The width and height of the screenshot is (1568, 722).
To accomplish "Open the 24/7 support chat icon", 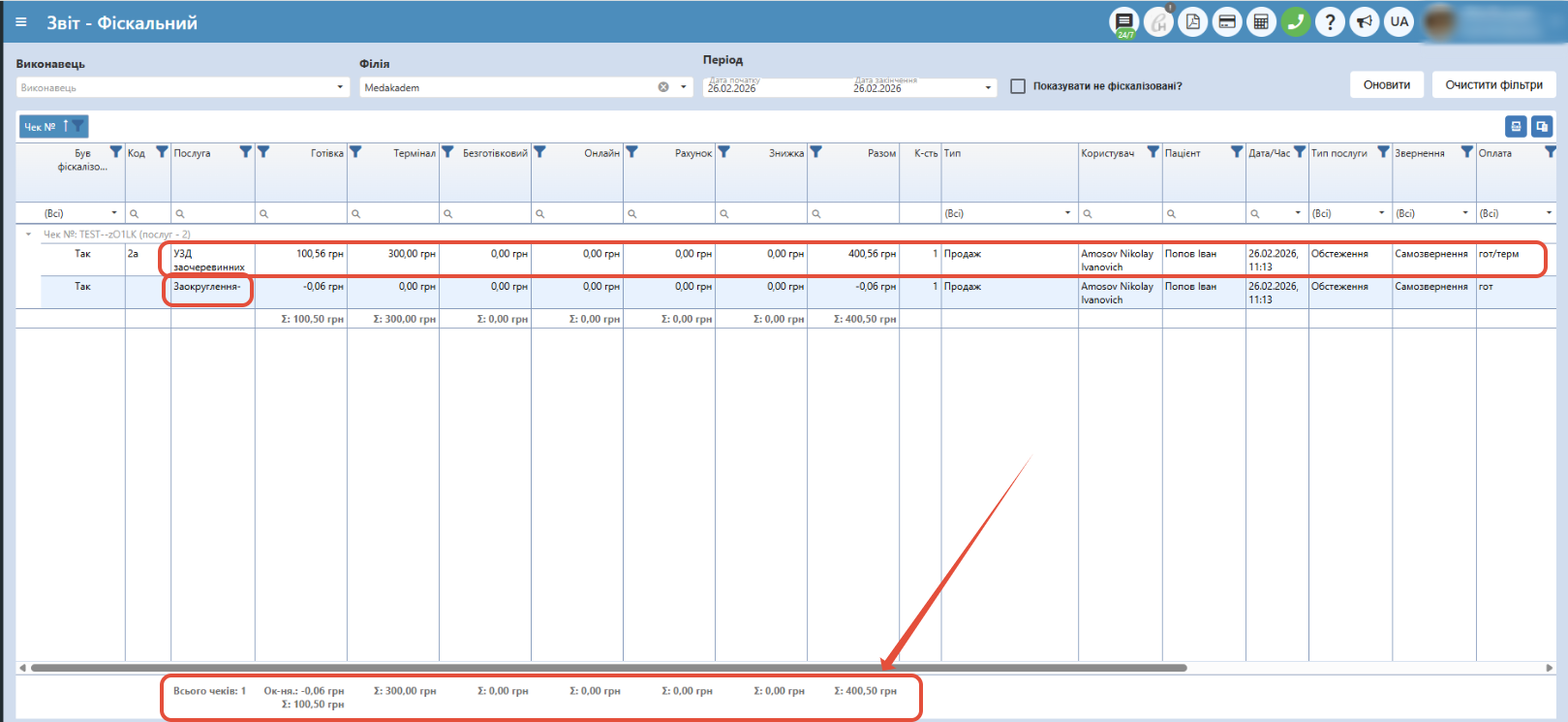I will point(1124,22).
